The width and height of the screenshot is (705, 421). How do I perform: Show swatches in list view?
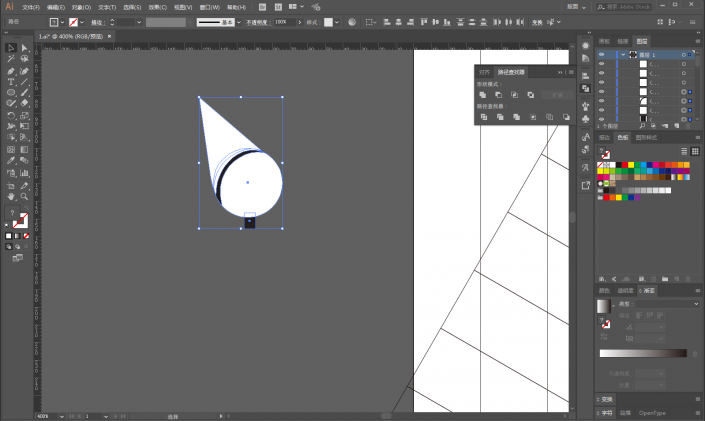[x=684, y=151]
